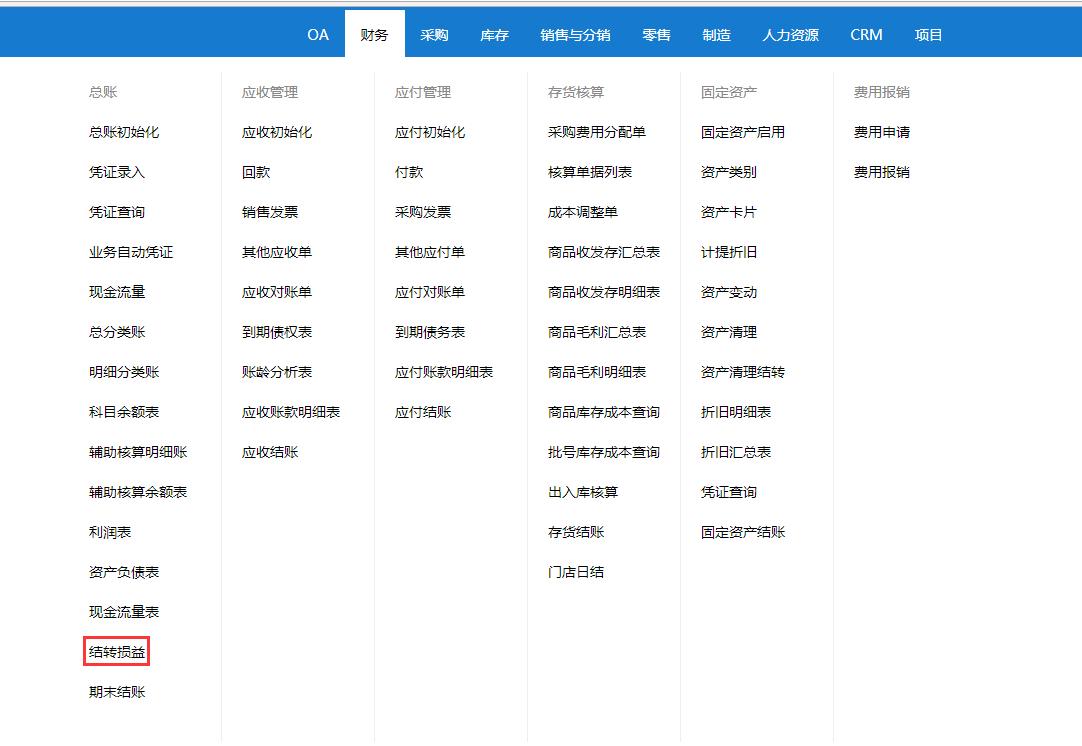Open 应收结账
1082x746 pixels.
[270, 452]
